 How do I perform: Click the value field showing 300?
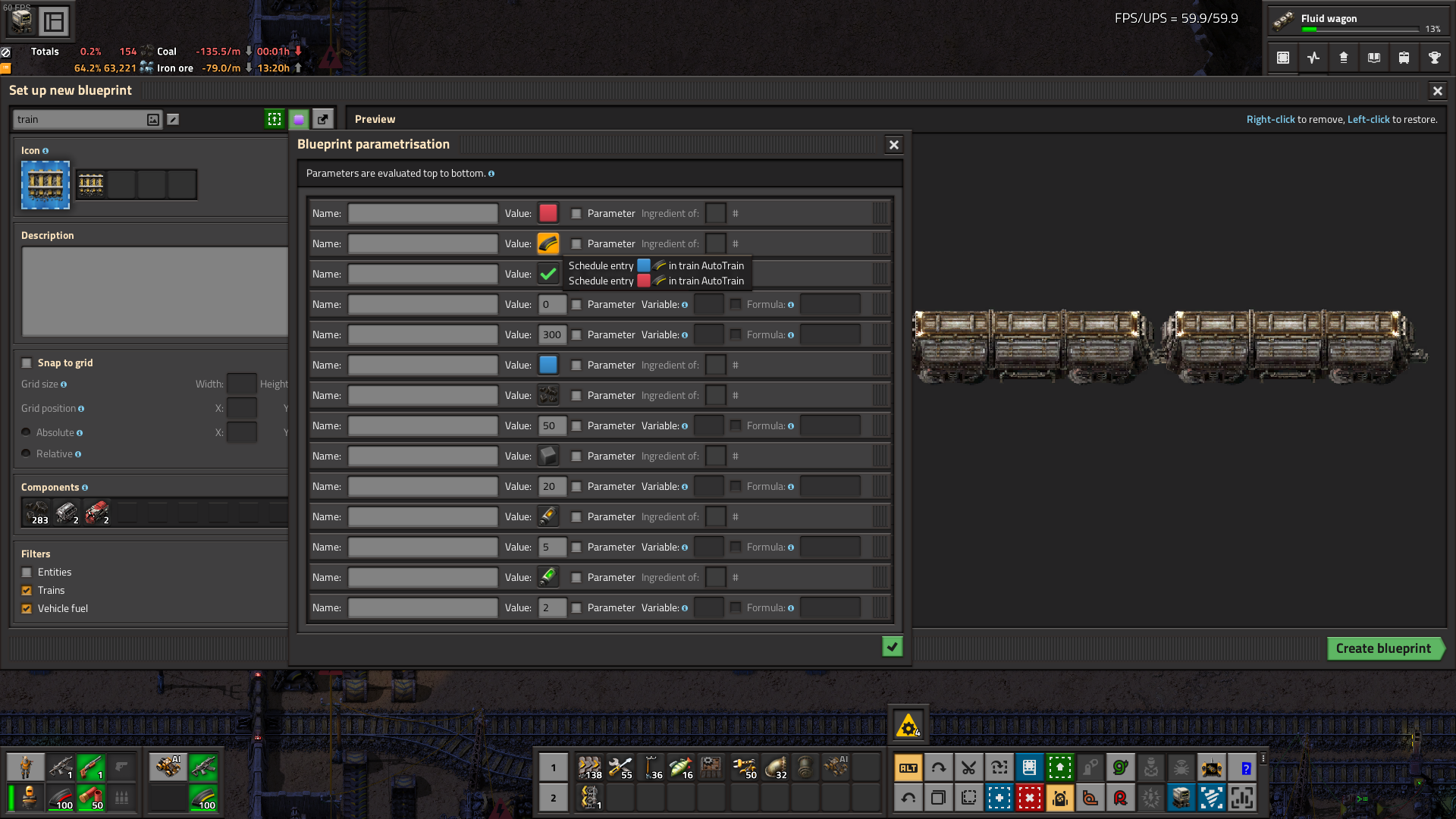click(x=552, y=334)
